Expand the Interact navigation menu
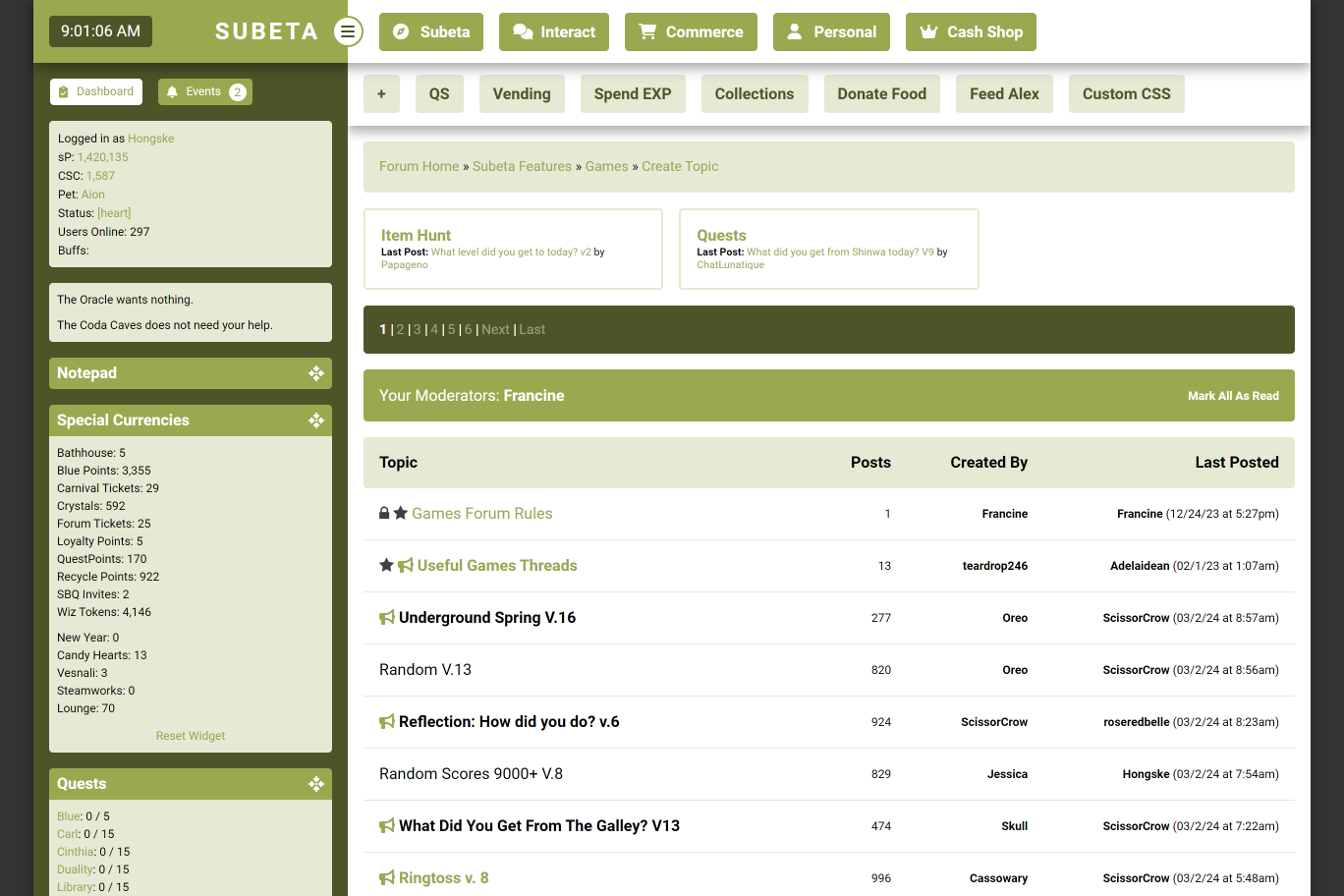Screen dimensions: 1344x896 coord(554,32)
